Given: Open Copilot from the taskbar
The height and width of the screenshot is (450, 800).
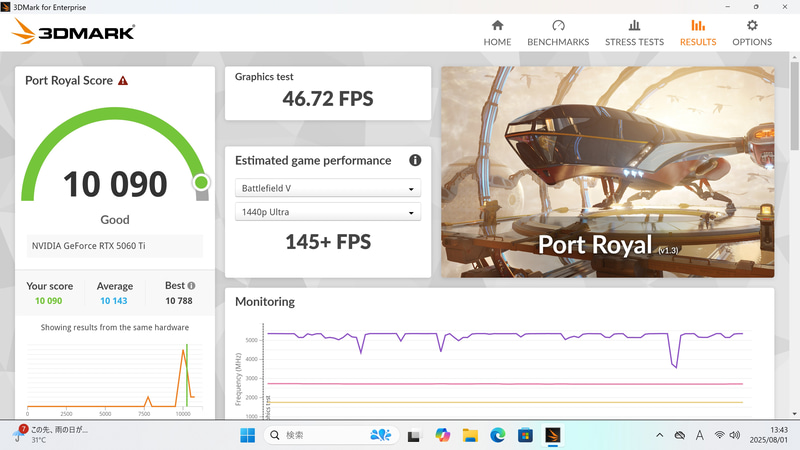Looking at the screenshot, I should (442, 435).
